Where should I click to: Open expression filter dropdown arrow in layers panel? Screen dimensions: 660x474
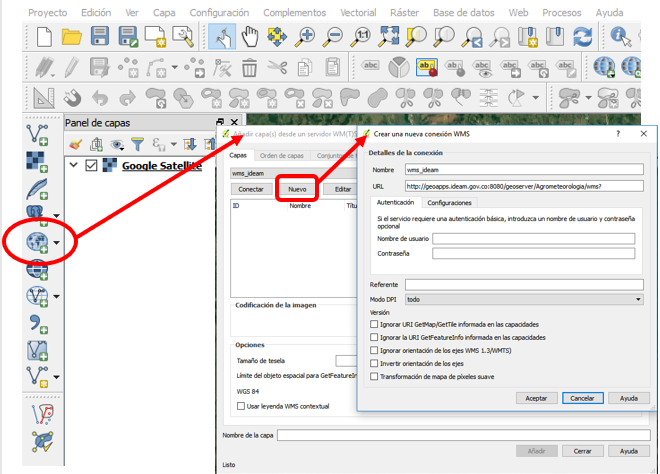[173, 144]
